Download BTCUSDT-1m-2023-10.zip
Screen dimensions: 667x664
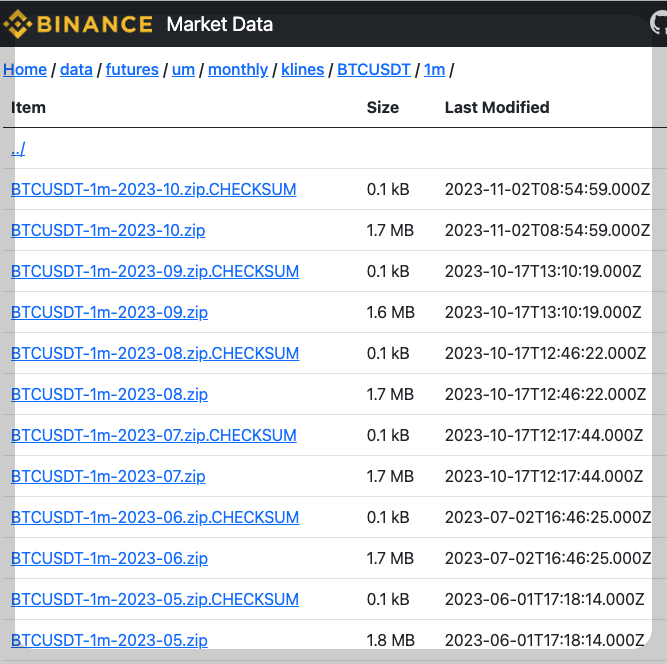[x=108, y=230]
